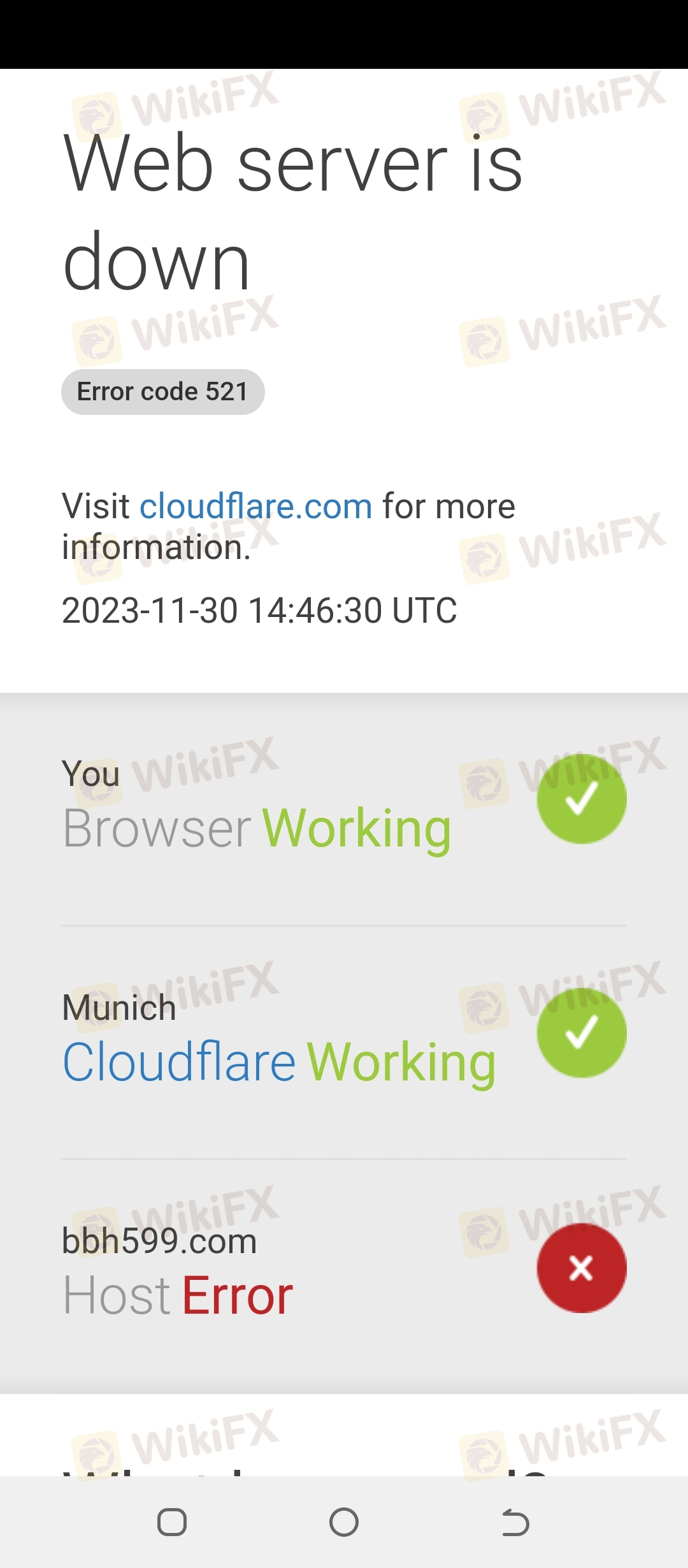Image resolution: width=688 pixels, height=1568 pixels.
Task: Tap the red X icon beside Host Error
Action: [582, 1268]
